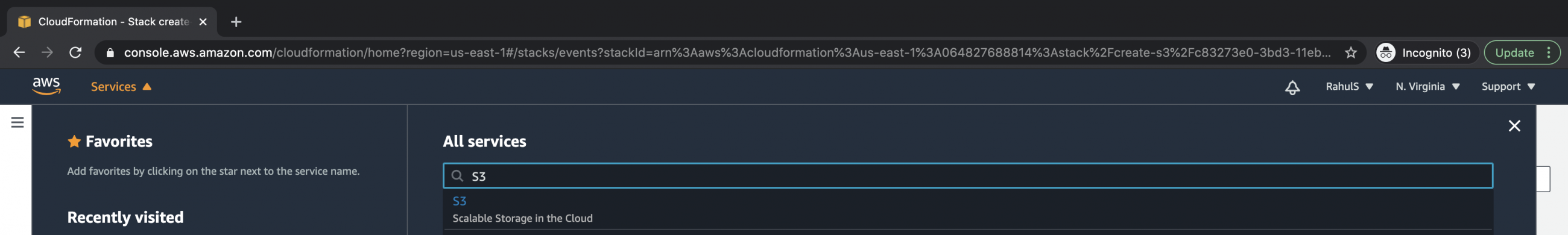
Task: Open the N. Virginia region selector
Action: click(x=1427, y=87)
